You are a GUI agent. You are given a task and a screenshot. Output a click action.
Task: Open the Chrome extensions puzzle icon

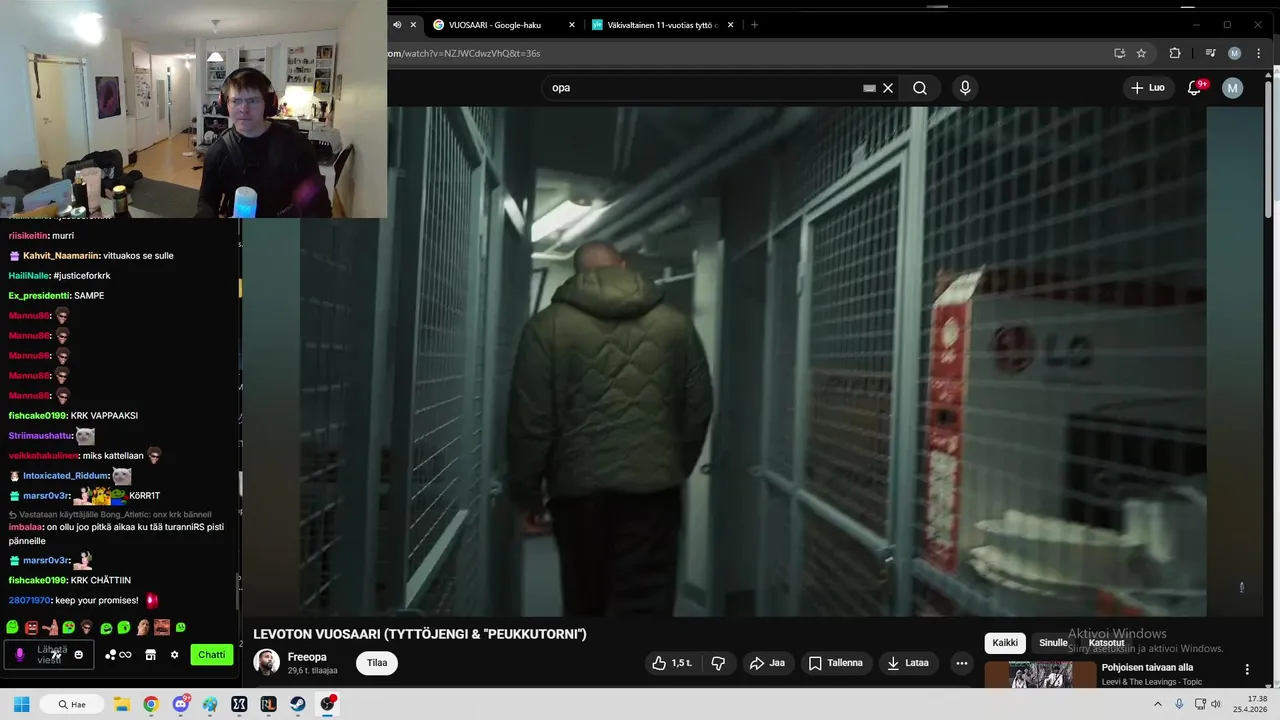coord(1175,53)
